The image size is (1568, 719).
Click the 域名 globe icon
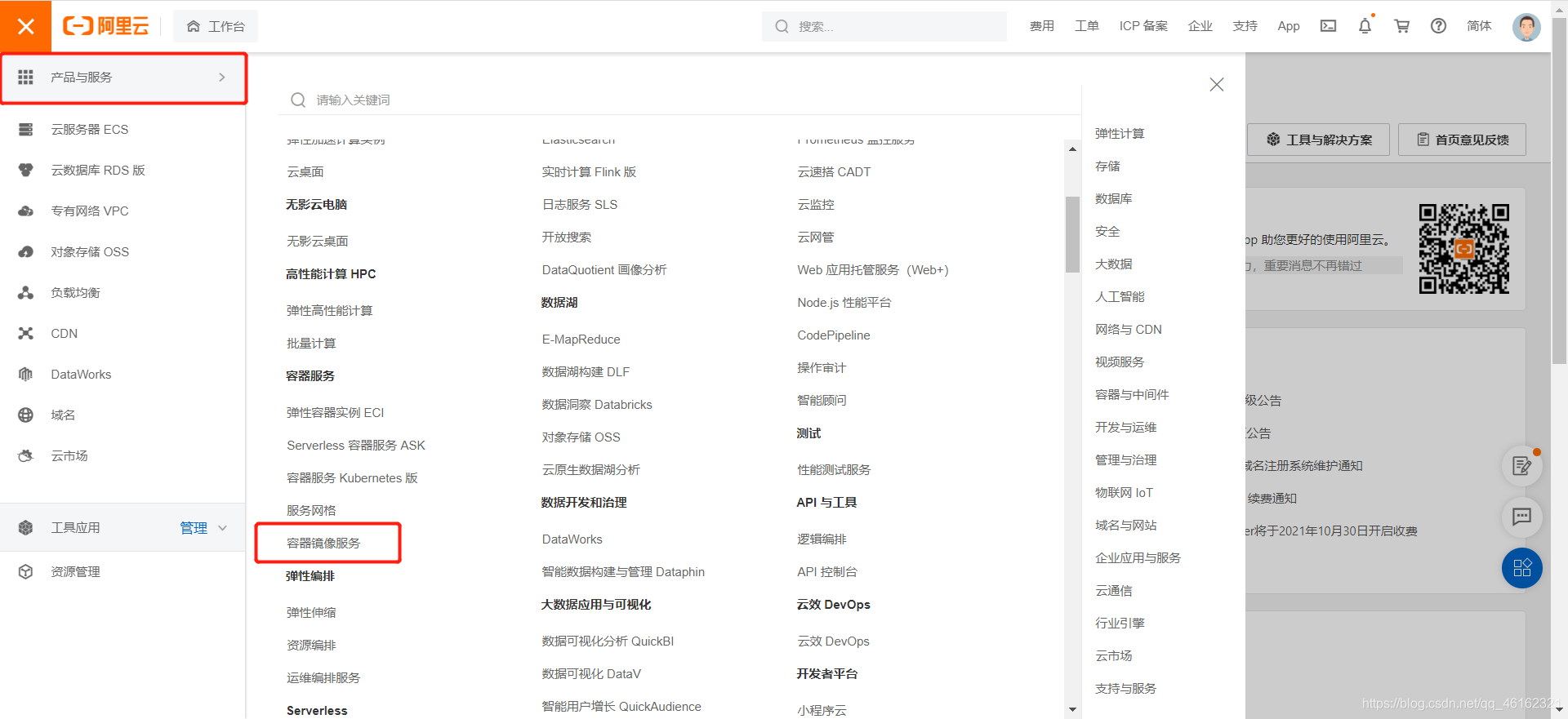26,415
